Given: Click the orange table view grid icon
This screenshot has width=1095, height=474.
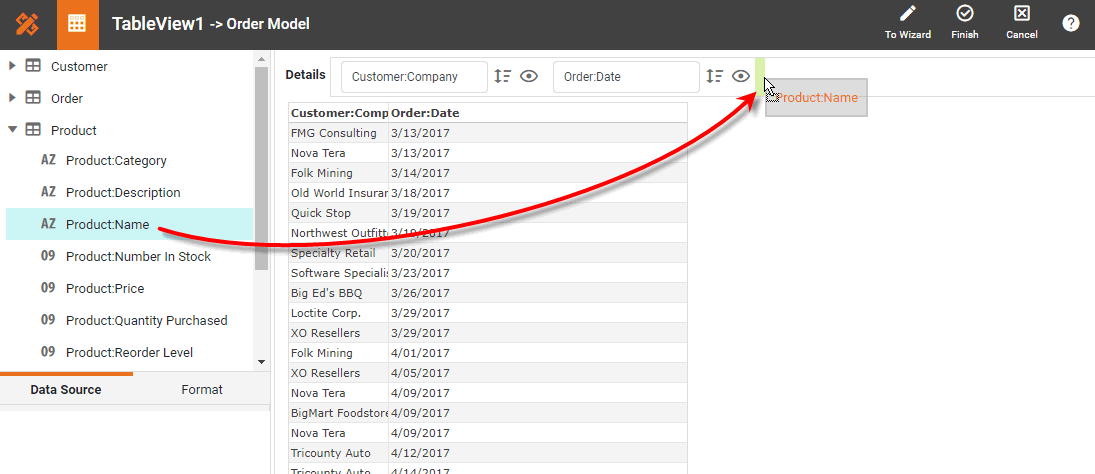Looking at the screenshot, I should (x=77, y=24).
